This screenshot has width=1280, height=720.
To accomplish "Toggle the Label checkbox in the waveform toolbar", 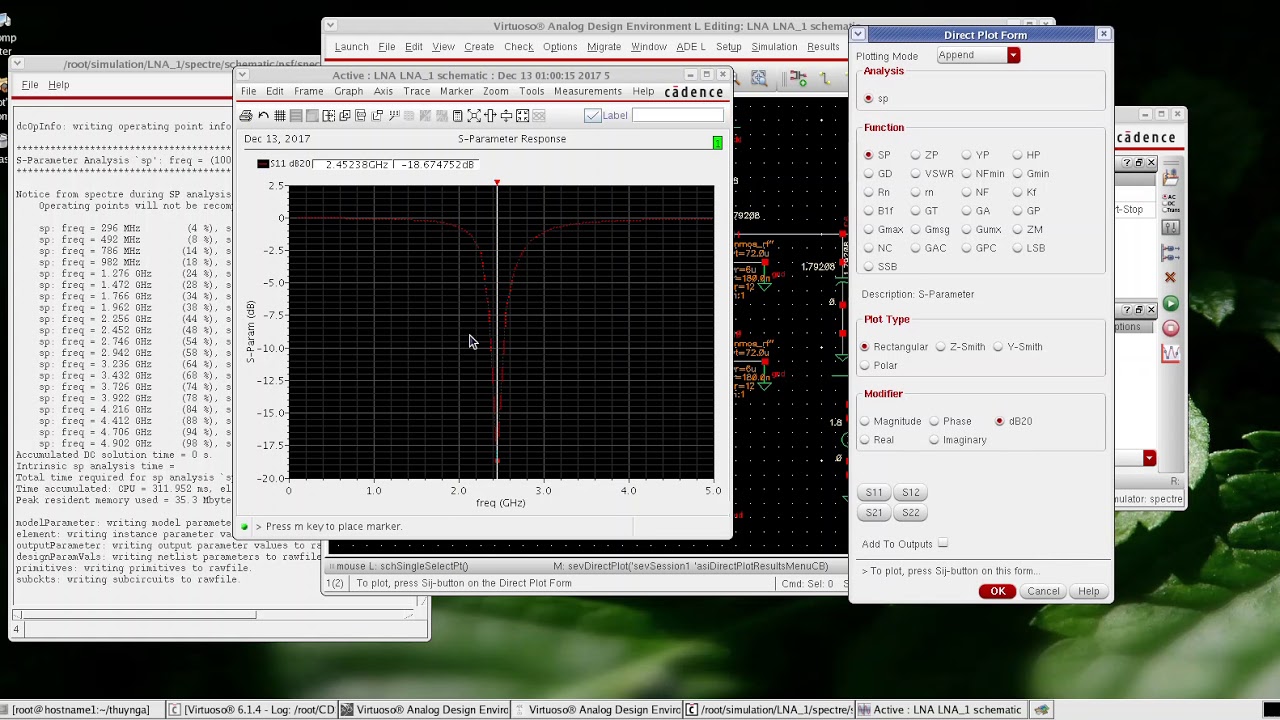I will click(593, 116).
